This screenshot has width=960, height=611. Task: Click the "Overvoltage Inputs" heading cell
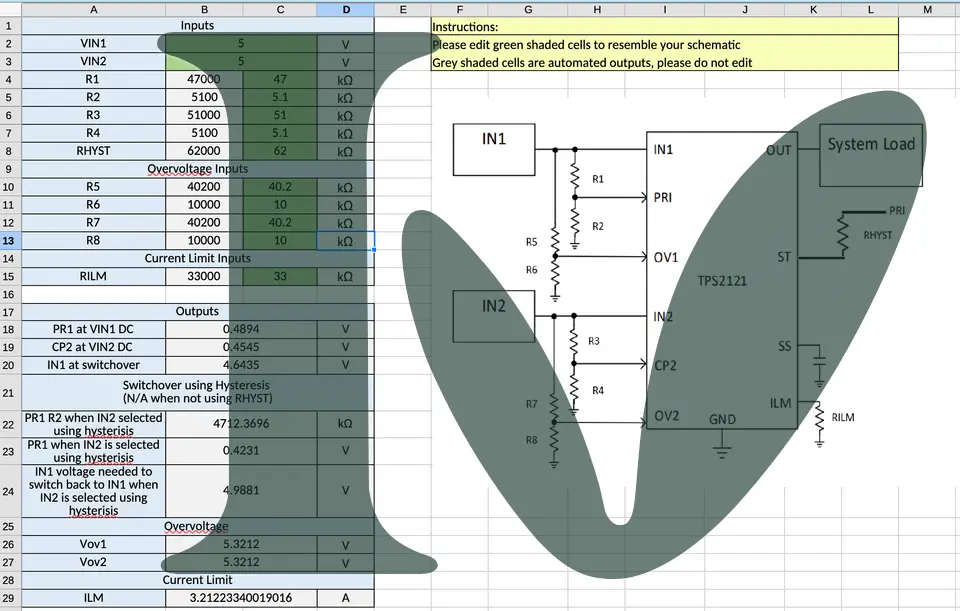[x=198, y=168]
